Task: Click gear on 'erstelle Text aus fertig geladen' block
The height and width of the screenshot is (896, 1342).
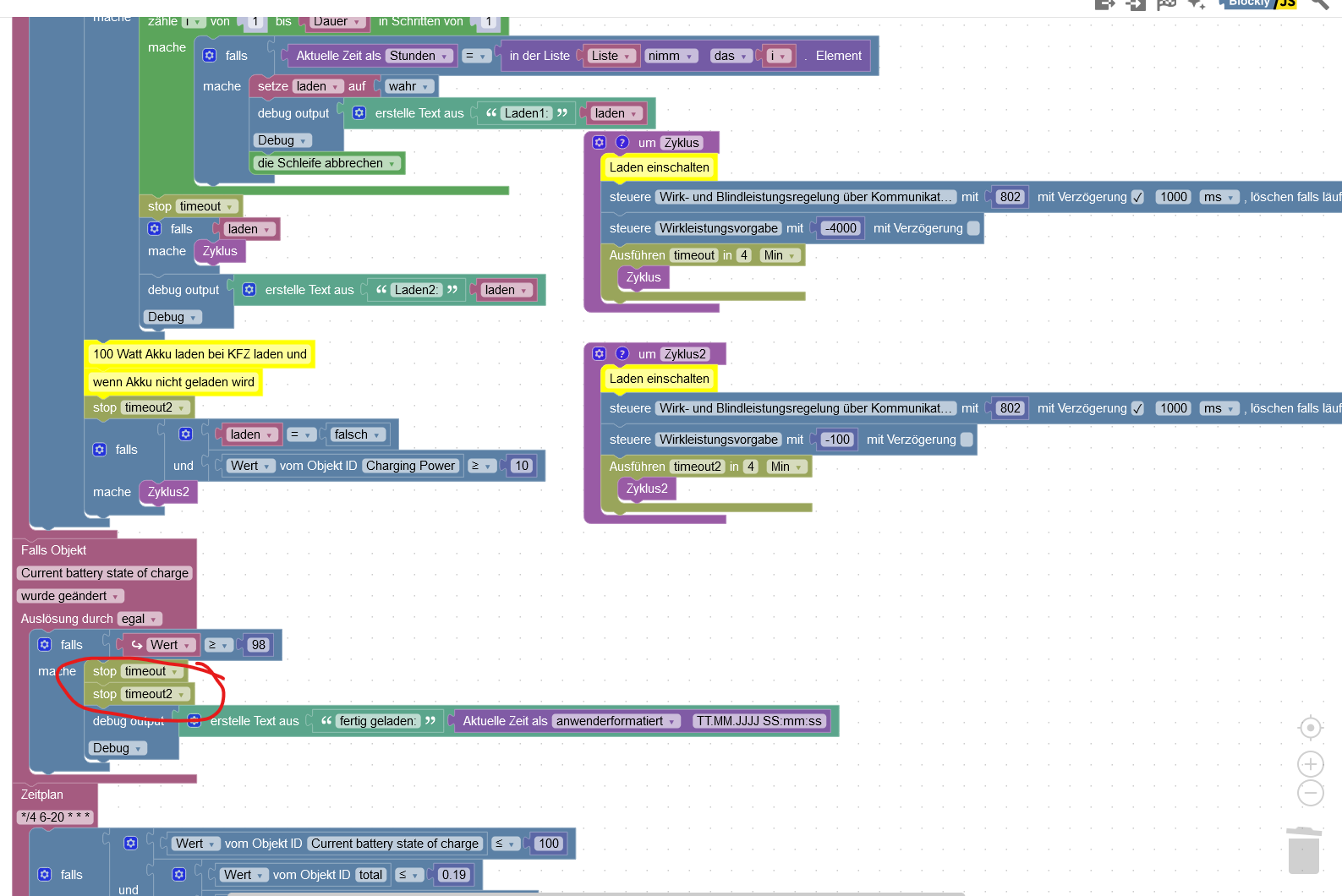Action: (194, 721)
